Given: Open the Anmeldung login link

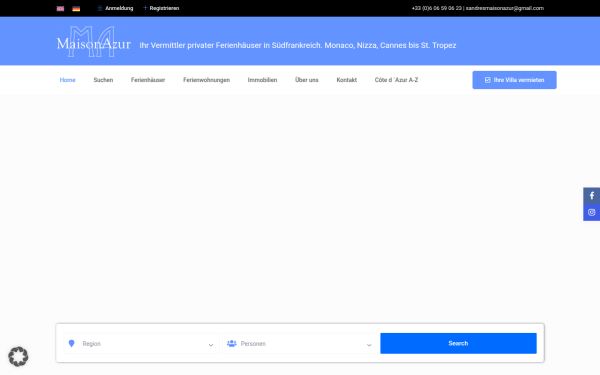Looking at the screenshot, I should click(x=116, y=8).
